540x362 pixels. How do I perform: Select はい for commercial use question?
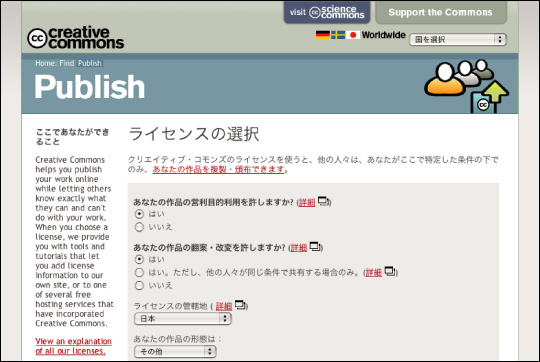coord(139,214)
